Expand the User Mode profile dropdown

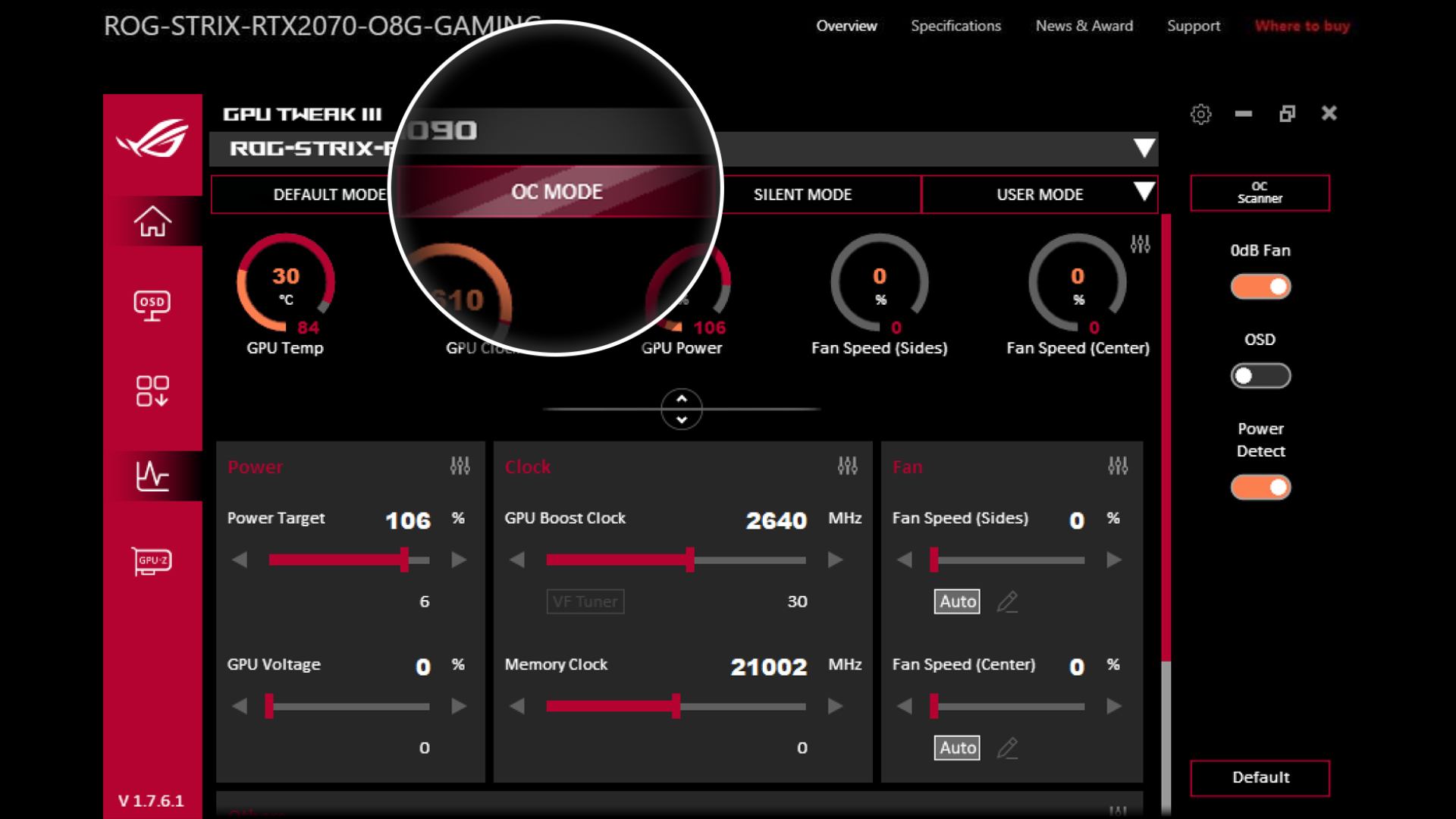[1144, 192]
